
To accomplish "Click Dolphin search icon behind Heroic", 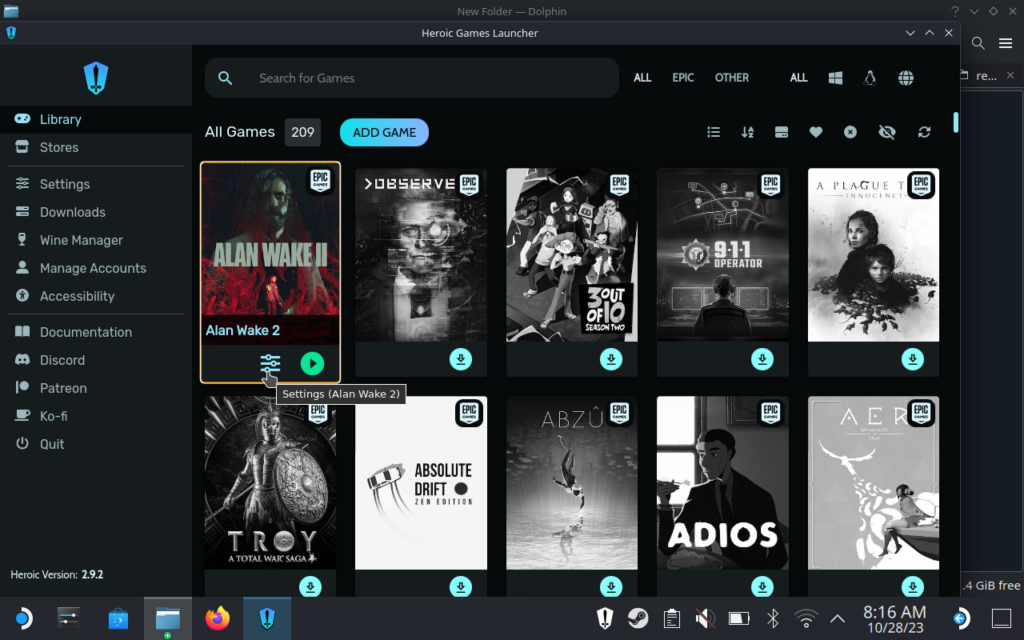I will tap(978, 43).
